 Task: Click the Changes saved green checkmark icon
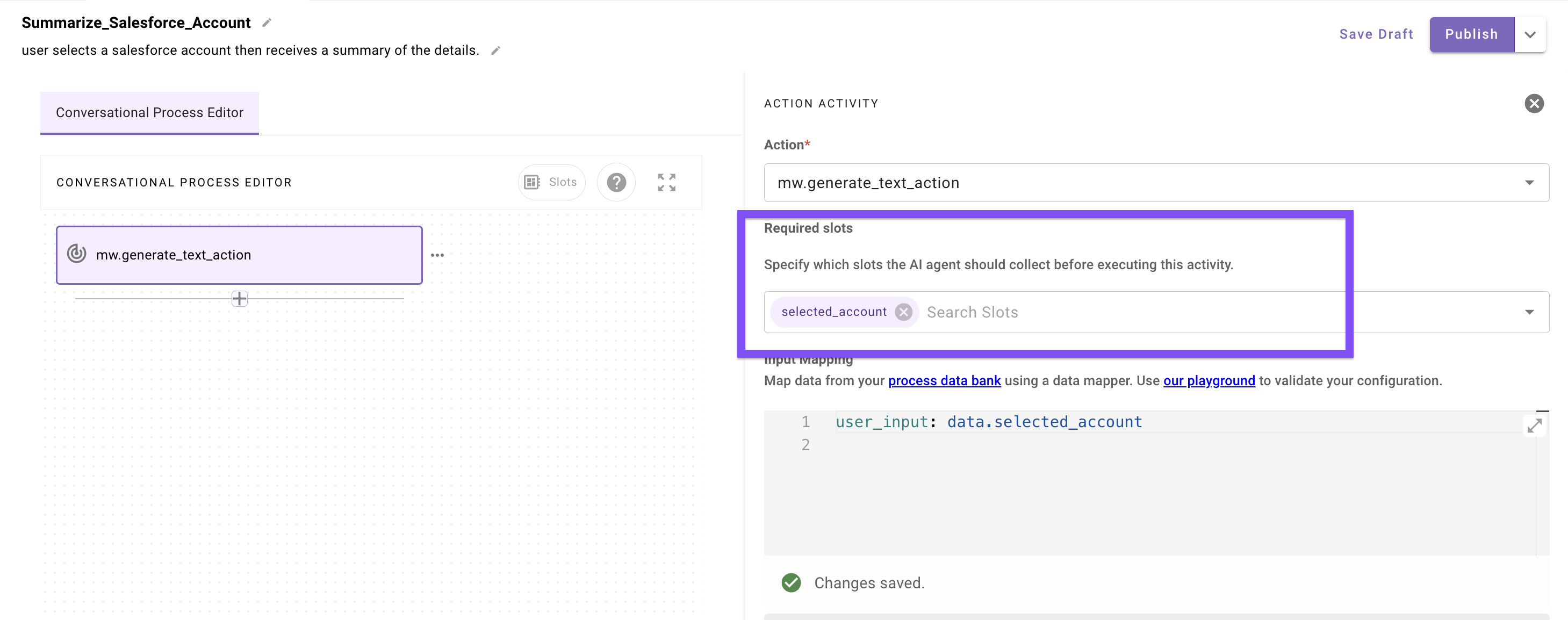coord(790,582)
